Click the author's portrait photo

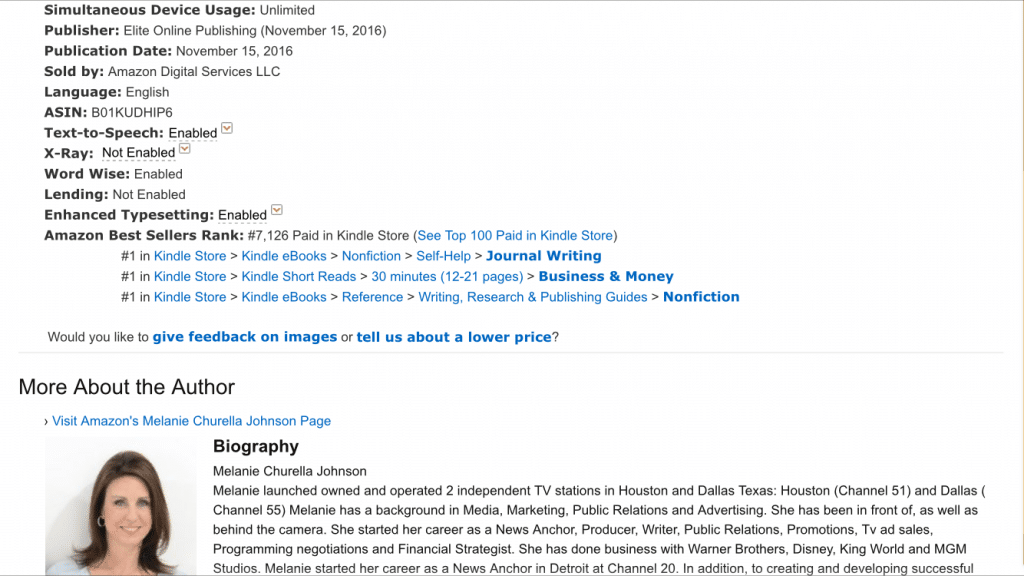[x=121, y=507]
